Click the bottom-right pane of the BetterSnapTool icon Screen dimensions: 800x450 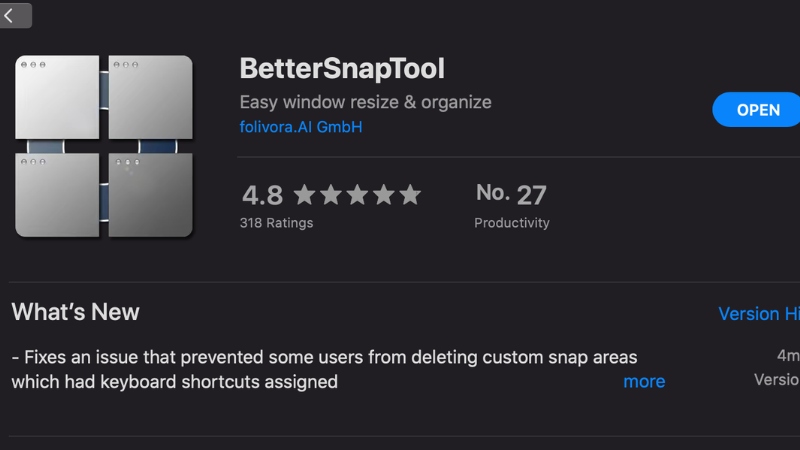[x=150, y=194]
